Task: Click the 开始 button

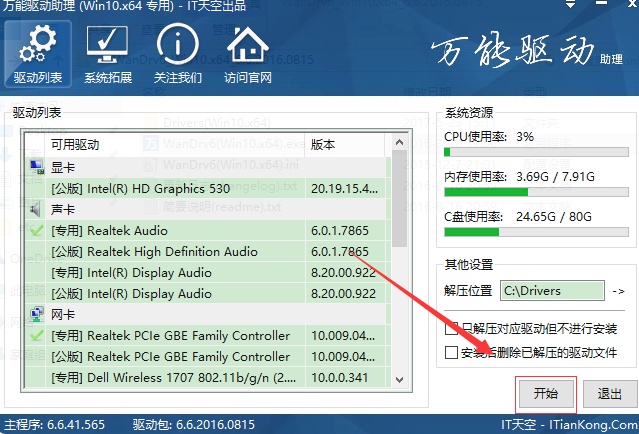Action: click(x=546, y=394)
